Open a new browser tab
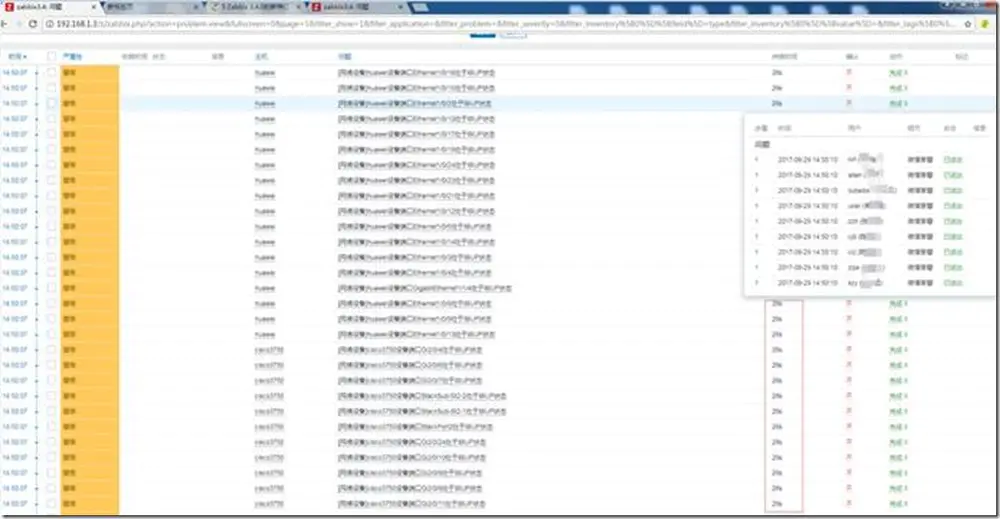Viewport: 1000px width, 519px height. coord(421,7)
